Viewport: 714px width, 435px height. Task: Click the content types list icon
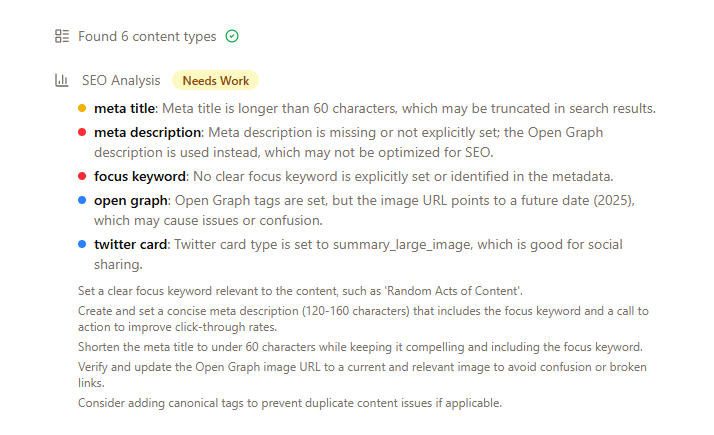coord(62,37)
